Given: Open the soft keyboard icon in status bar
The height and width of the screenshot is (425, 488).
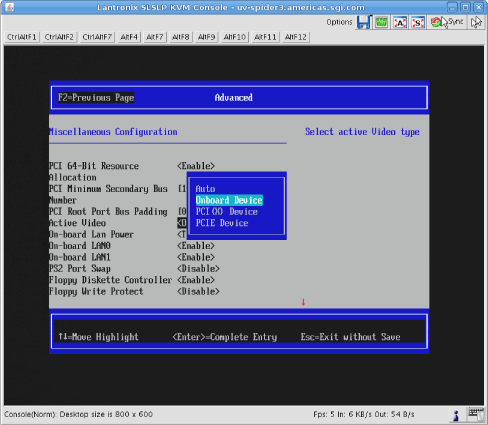Looking at the screenshot, I should pos(476,414).
